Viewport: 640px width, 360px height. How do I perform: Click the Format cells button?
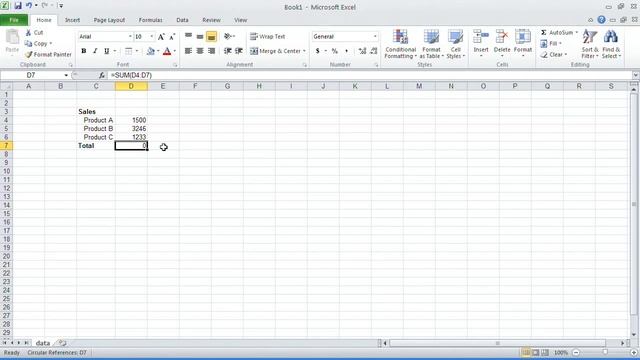[x=522, y=44]
